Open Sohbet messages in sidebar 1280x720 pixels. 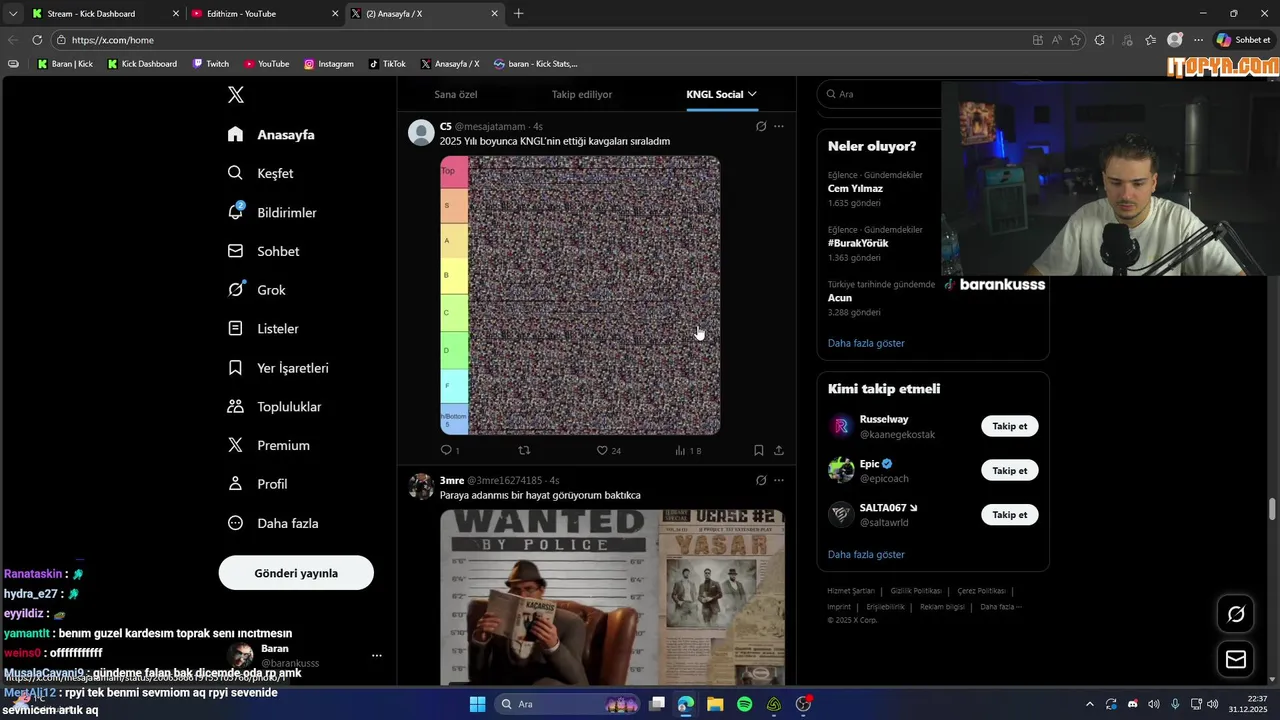[264, 251]
